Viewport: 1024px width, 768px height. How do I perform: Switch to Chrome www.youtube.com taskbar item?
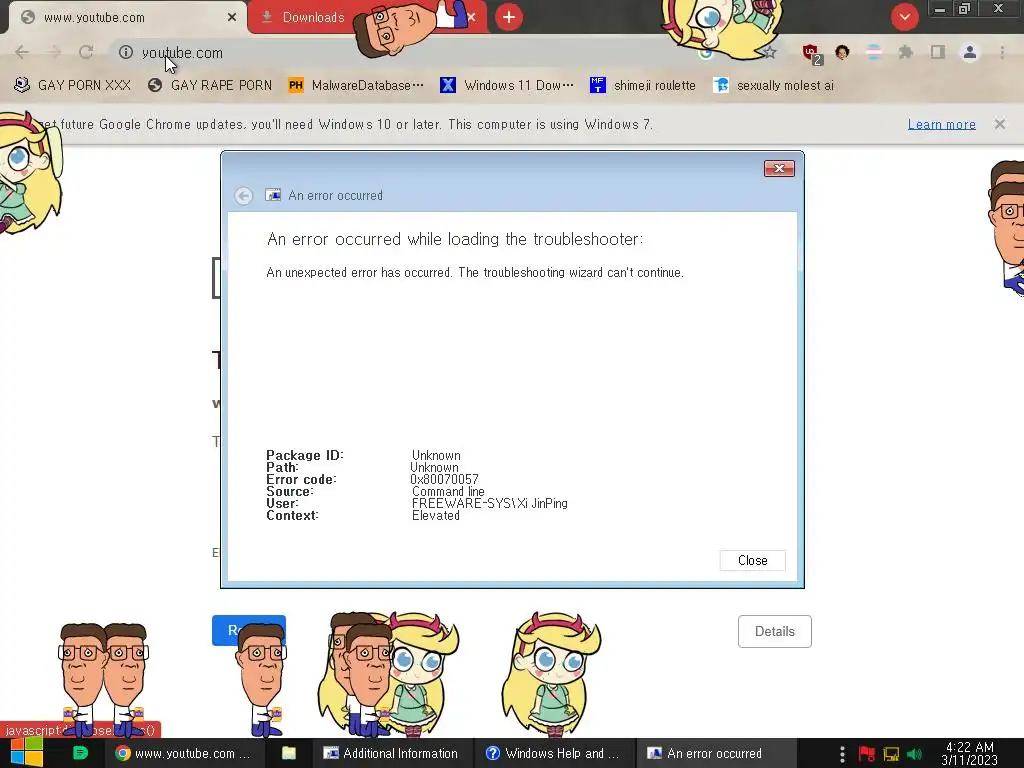[183, 753]
